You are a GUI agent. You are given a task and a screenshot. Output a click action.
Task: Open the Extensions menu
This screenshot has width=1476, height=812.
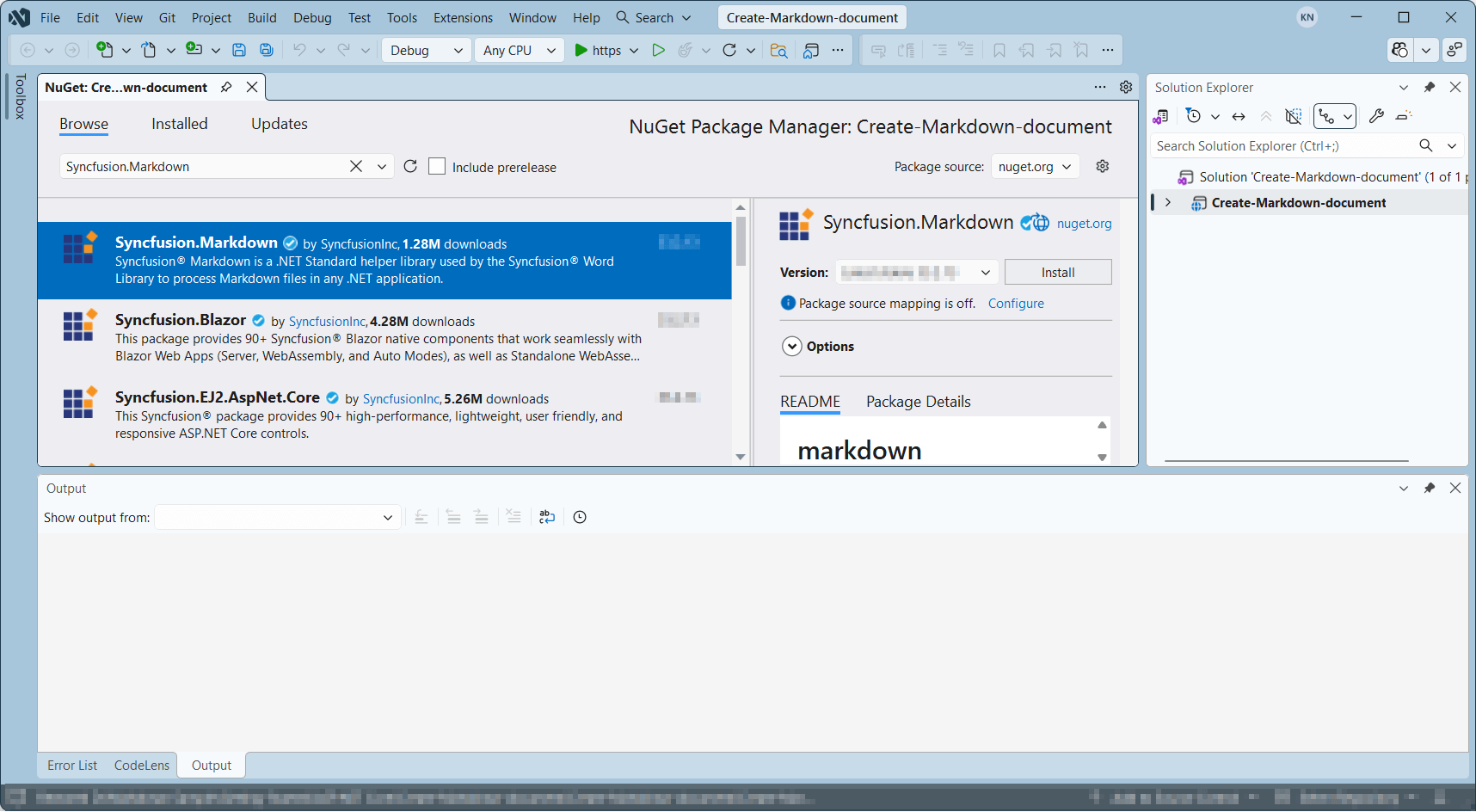click(463, 17)
